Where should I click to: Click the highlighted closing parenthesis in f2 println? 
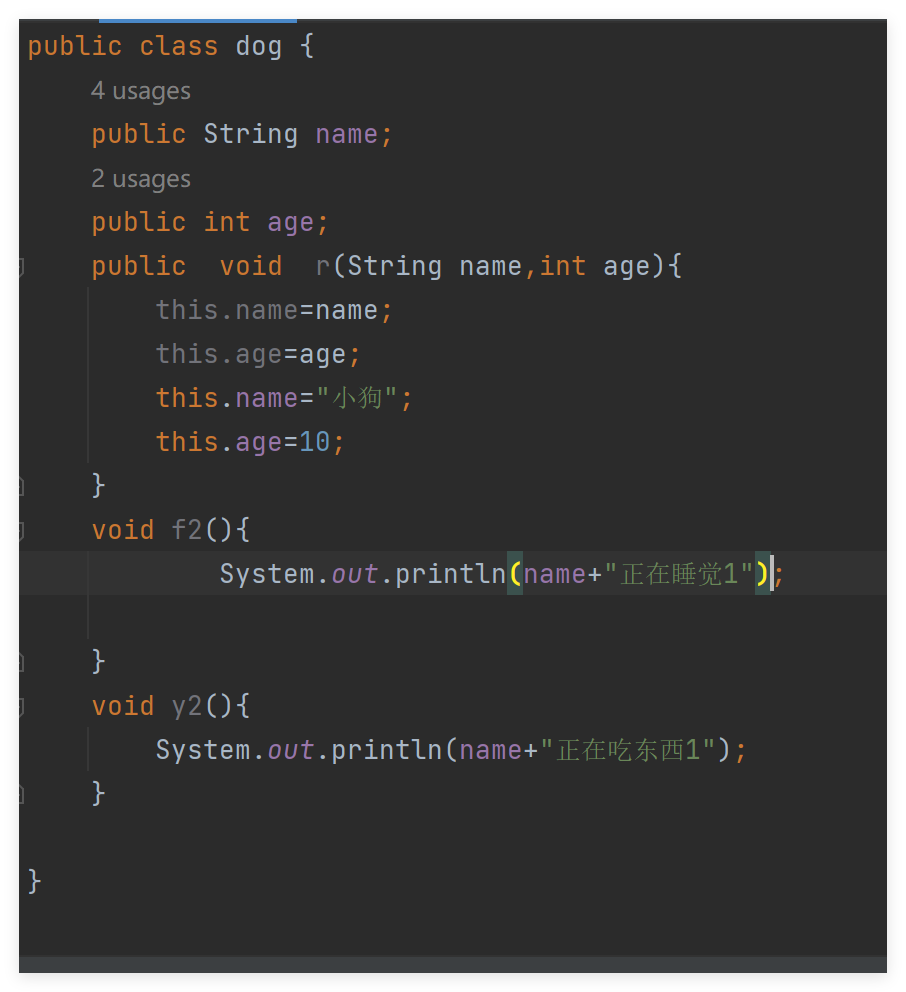[761, 574]
